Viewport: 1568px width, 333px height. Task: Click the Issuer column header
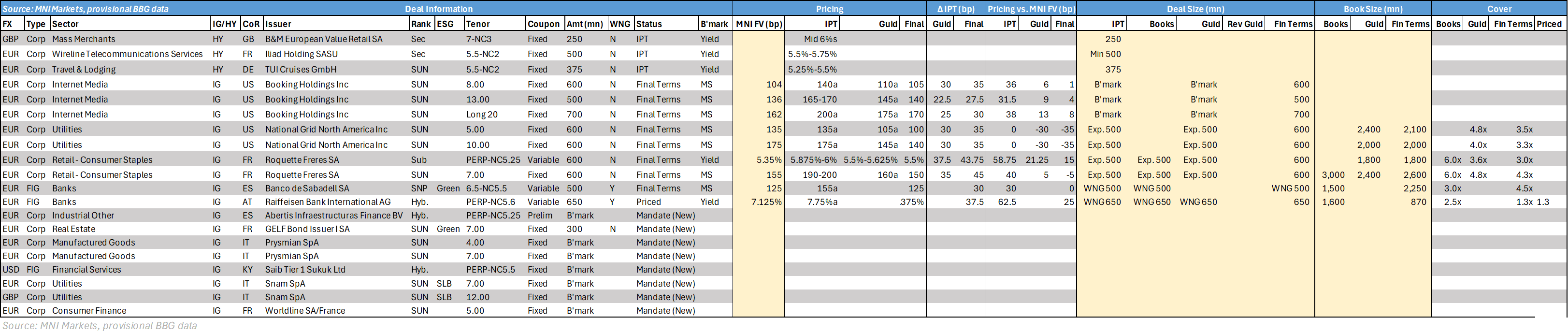[x=278, y=24]
